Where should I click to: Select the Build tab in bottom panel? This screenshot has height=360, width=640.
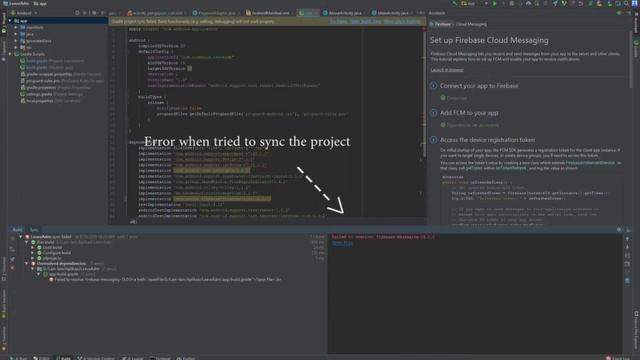point(17,230)
